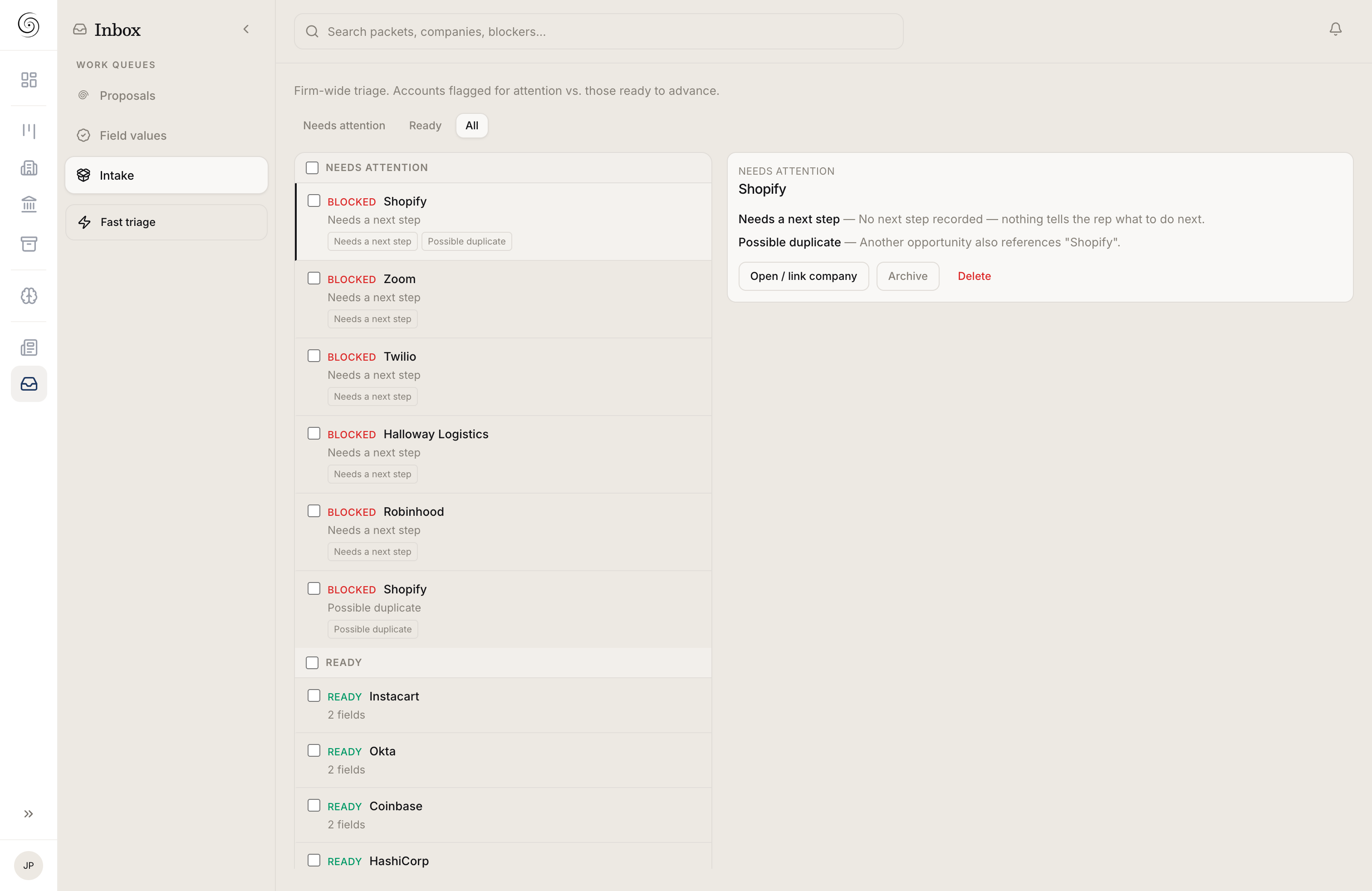
Task: Click the Proposals spiral icon
Action: (x=83, y=95)
